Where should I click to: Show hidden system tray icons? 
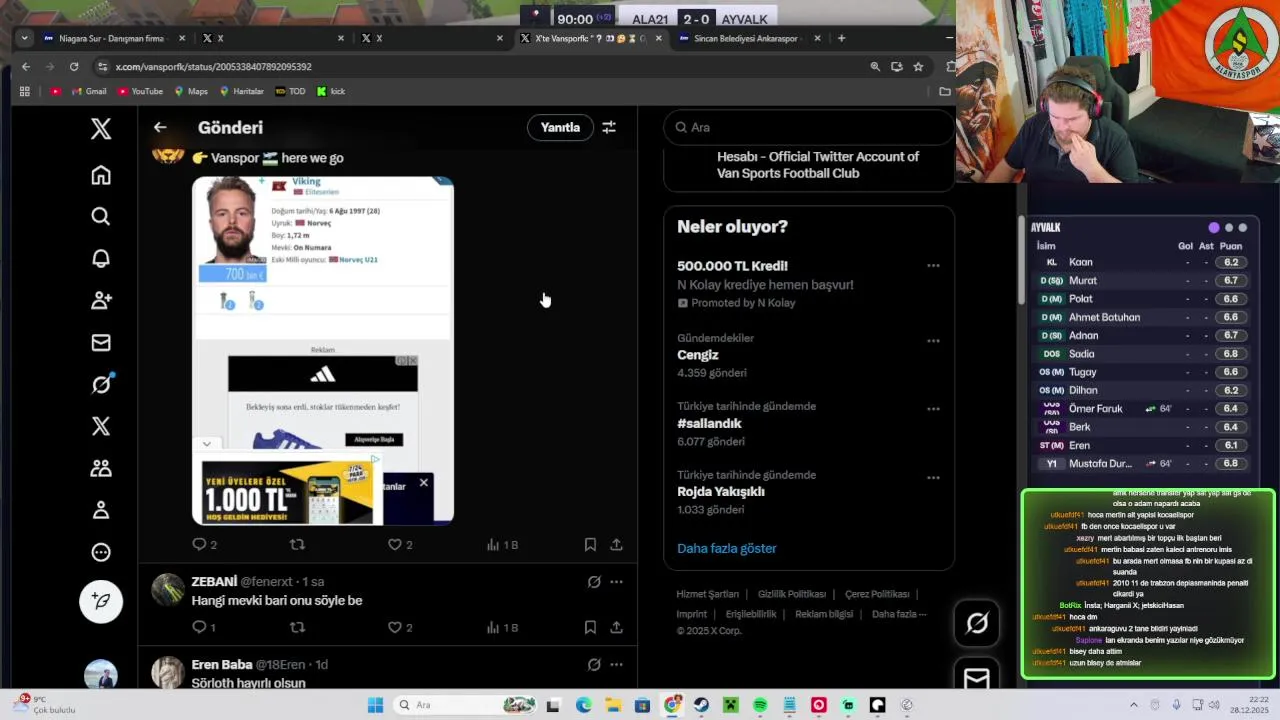(1133, 705)
